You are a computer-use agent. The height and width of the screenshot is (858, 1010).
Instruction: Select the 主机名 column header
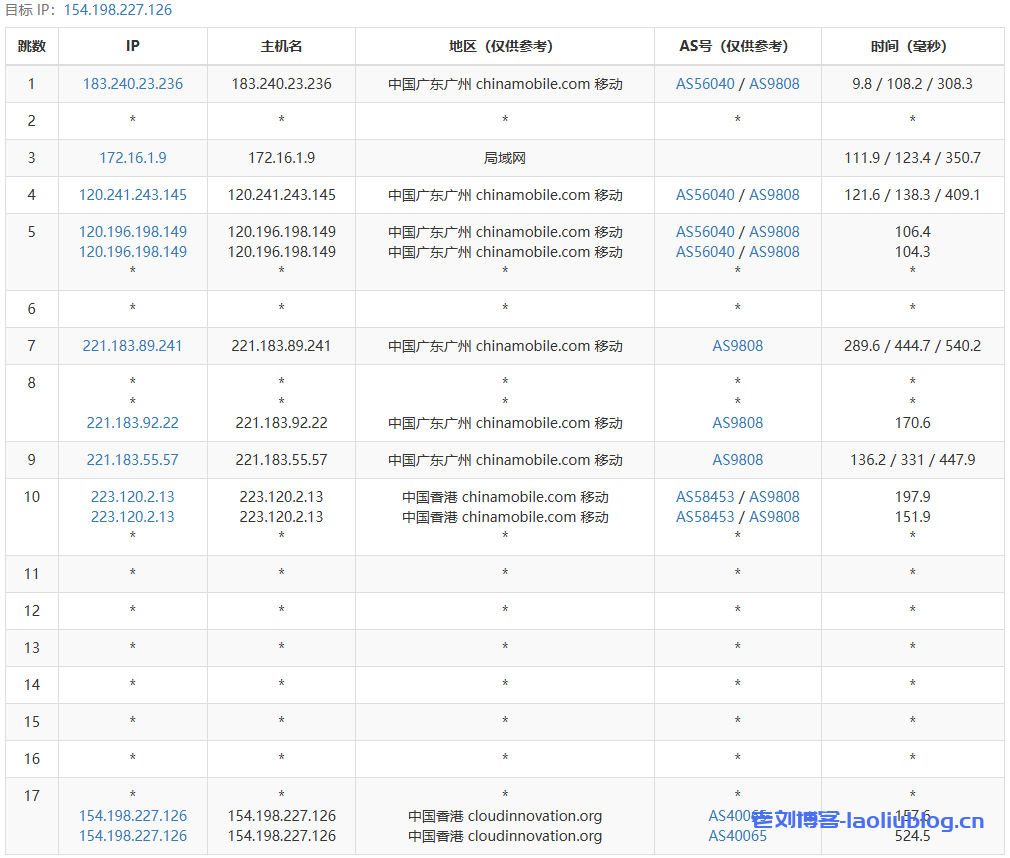point(281,46)
